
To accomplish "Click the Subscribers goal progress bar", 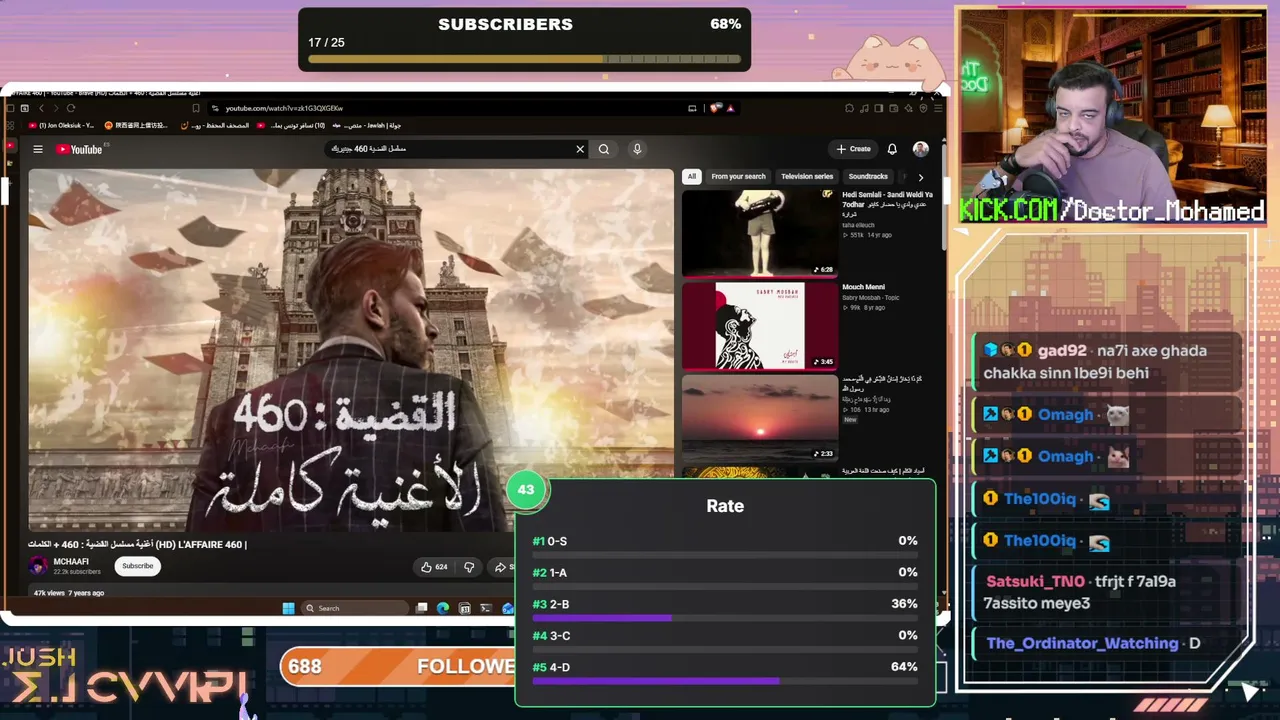I will 524,59.
